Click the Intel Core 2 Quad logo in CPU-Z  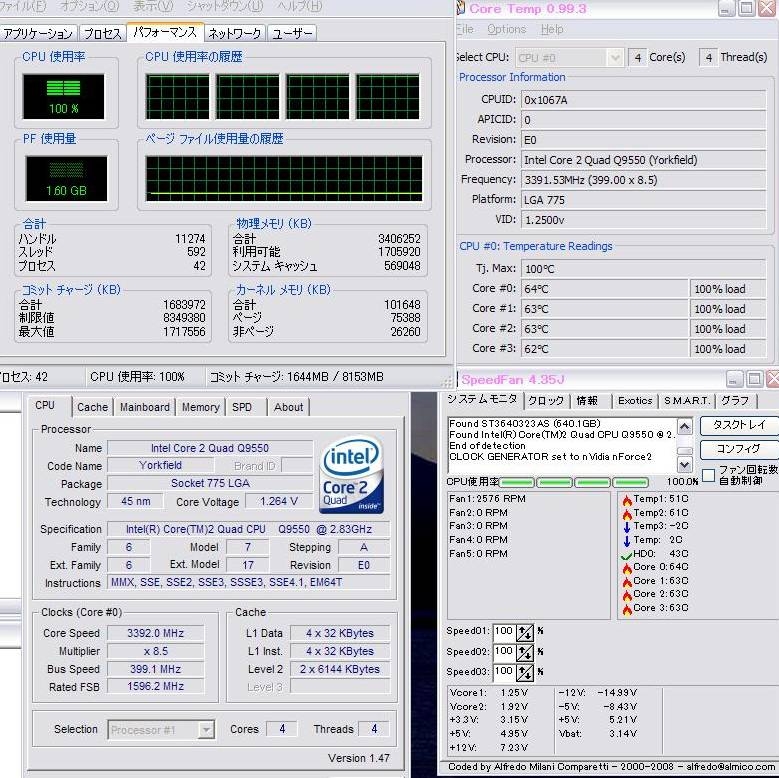(351, 474)
